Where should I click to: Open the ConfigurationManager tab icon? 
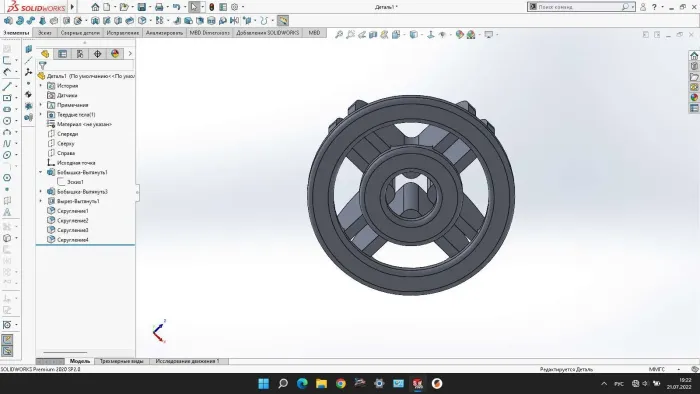pyautogui.click(x=80, y=54)
